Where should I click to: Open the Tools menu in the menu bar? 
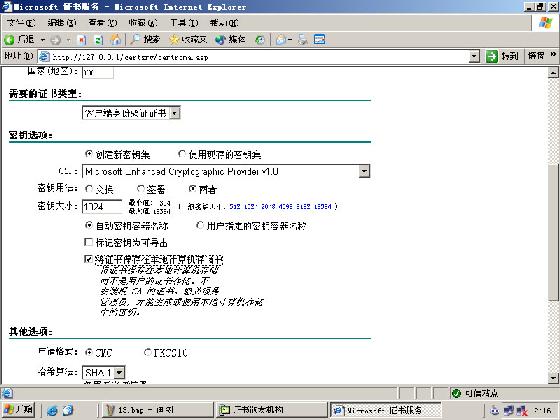pyautogui.click(x=184, y=23)
